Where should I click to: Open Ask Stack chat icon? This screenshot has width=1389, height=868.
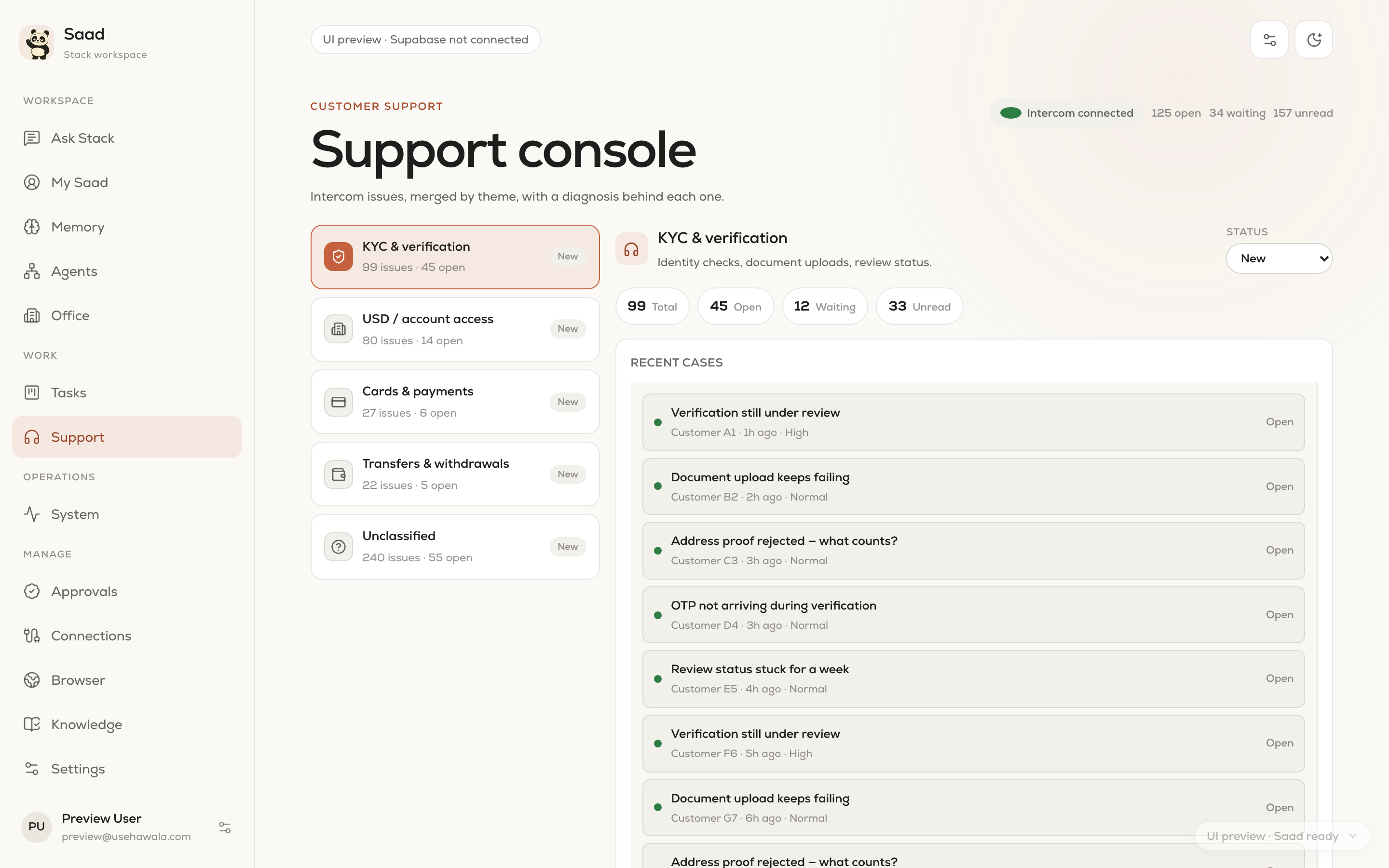pyautogui.click(x=31, y=138)
